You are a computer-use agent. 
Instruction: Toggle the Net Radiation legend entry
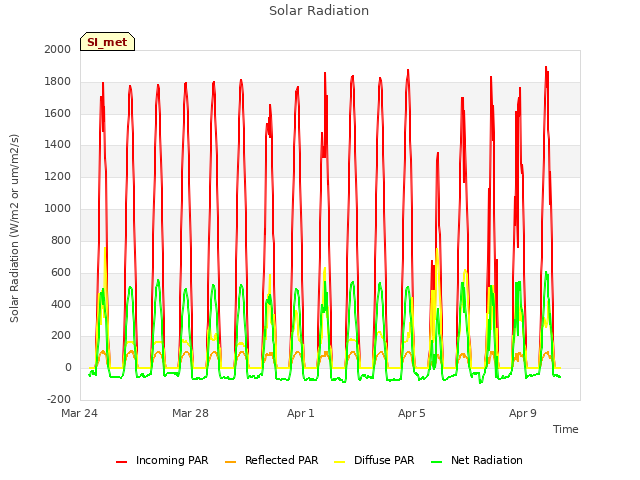[x=477, y=460]
